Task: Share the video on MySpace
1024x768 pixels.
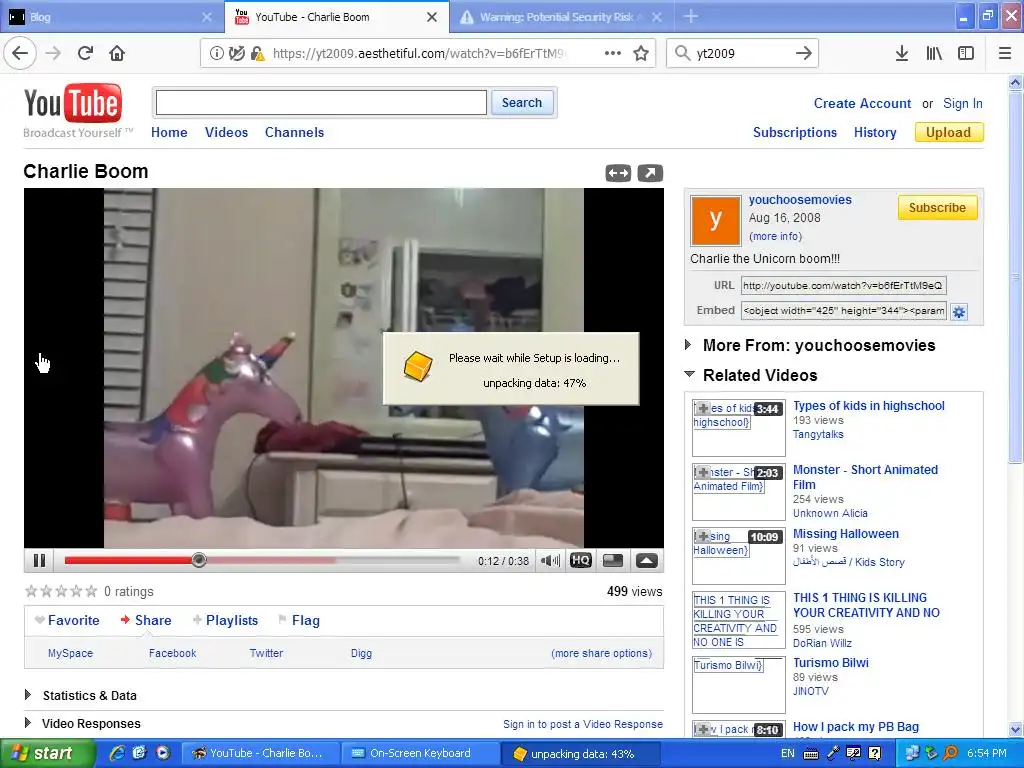Action: pos(71,653)
